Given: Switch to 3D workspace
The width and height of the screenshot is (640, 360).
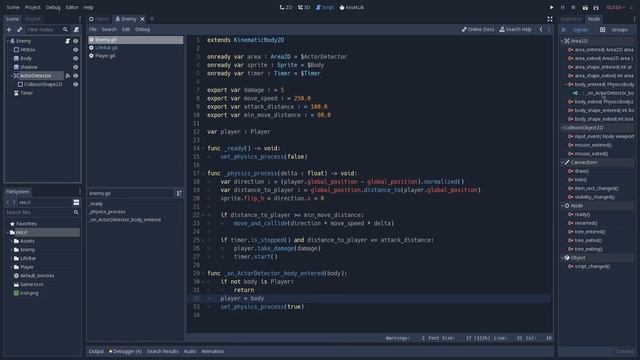Looking at the screenshot, I should 304,7.
